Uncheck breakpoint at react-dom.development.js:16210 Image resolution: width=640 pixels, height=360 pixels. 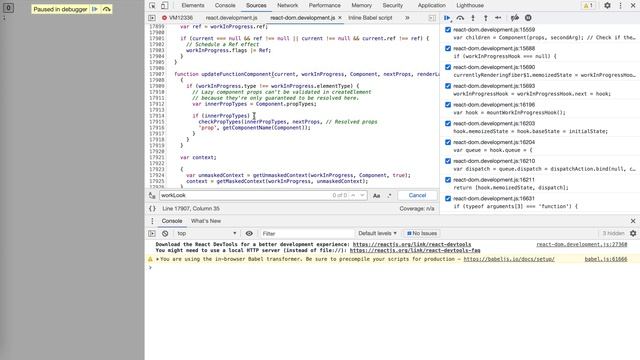(x=448, y=161)
